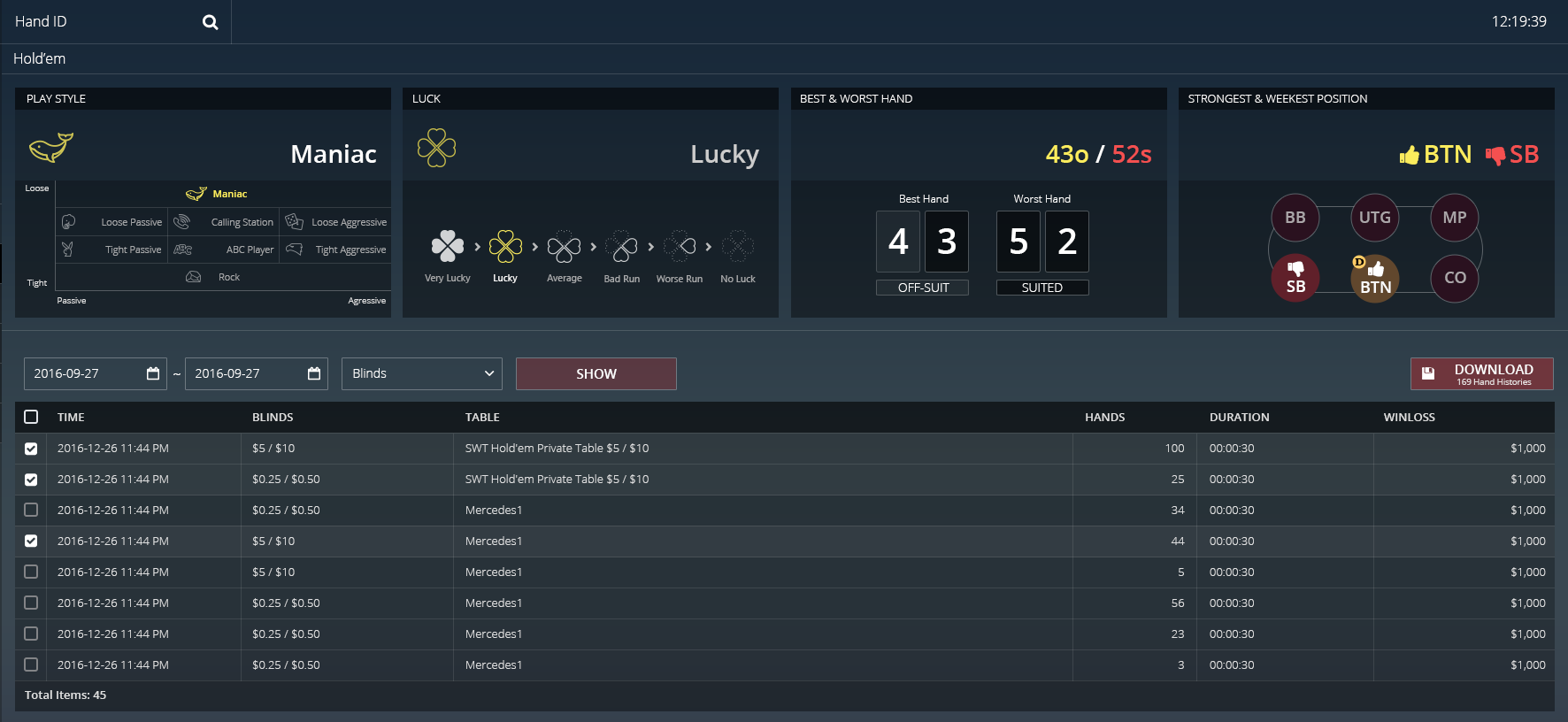
Task: Click the Maniac whale icon in play style
Action: [51, 147]
